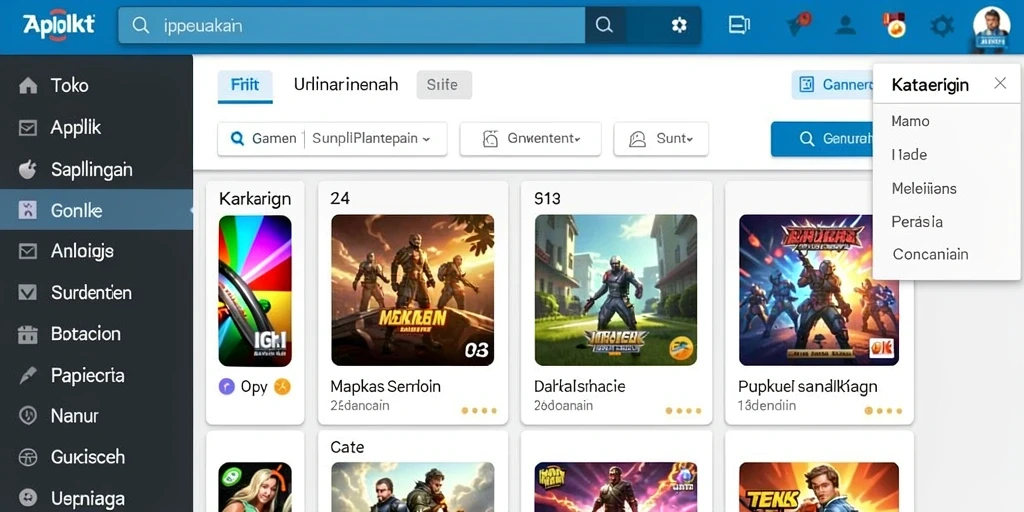Expand the SunpliPlantepain dropdown

tap(371, 138)
